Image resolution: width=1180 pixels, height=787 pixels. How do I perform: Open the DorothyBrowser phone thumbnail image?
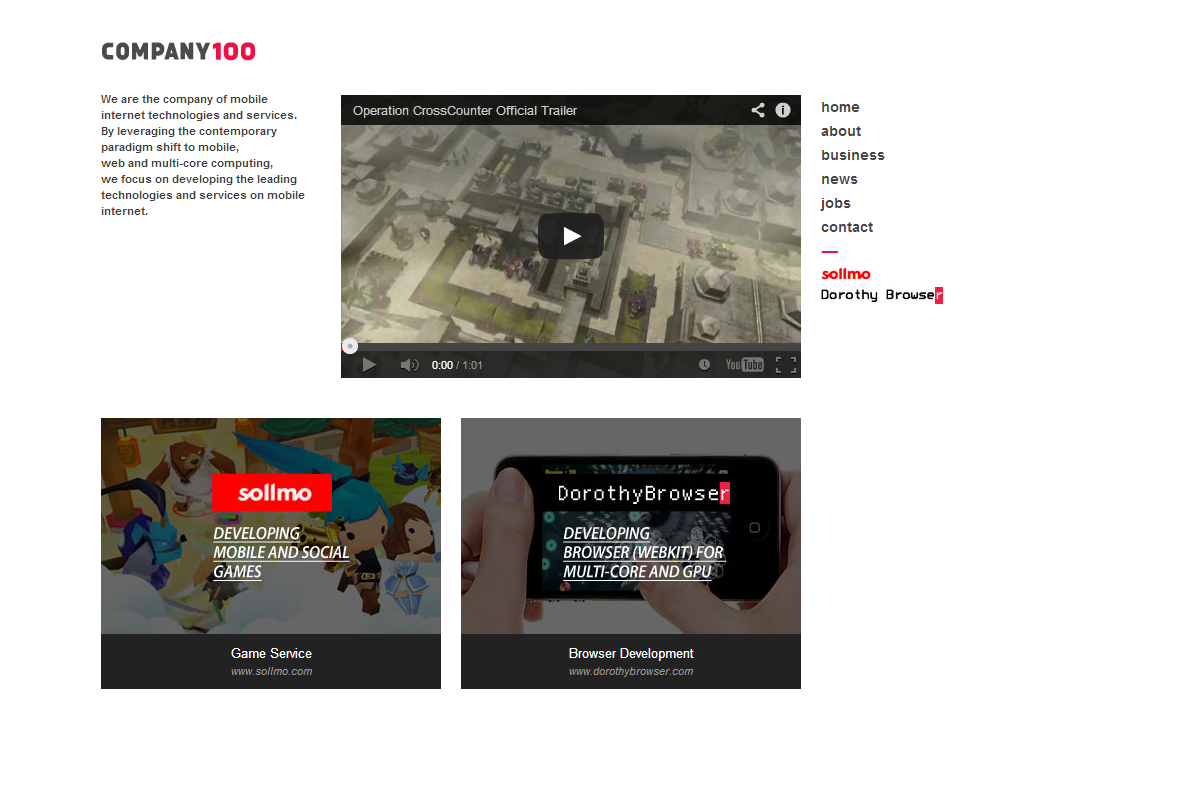point(631,526)
